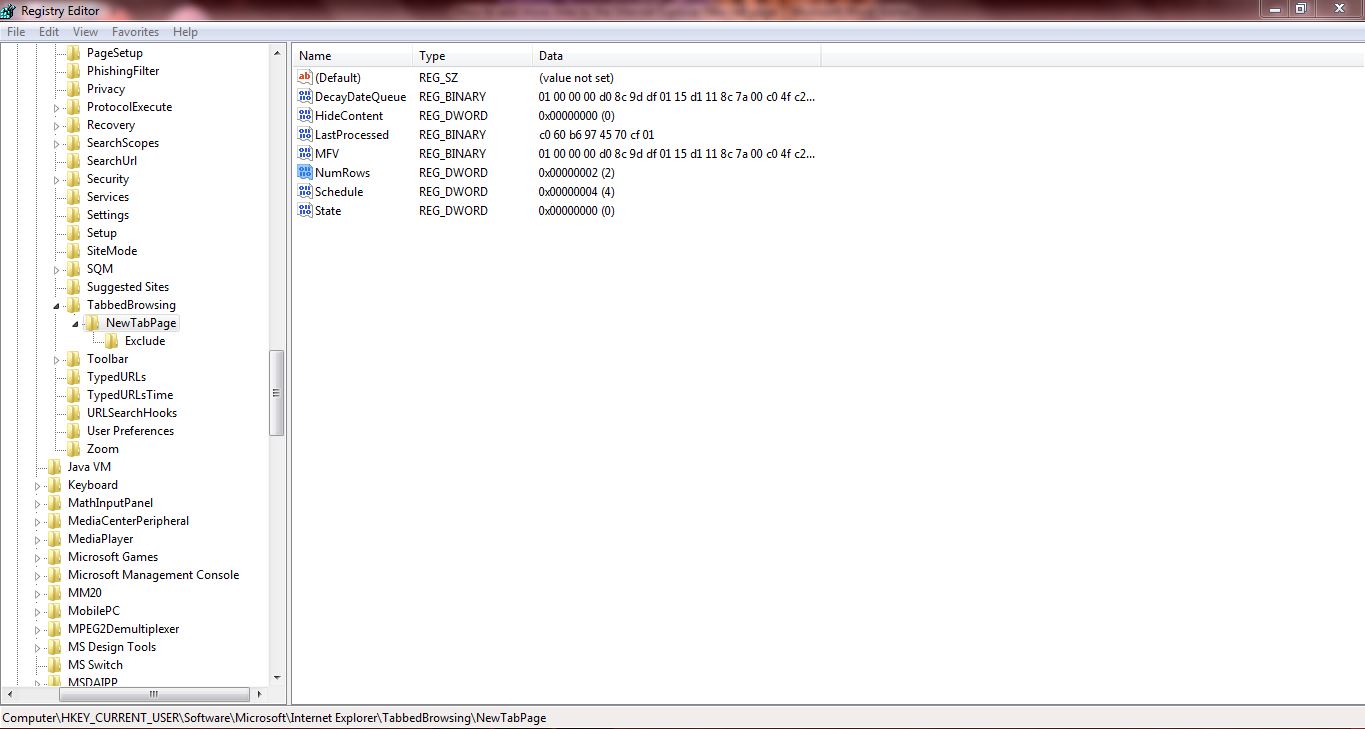Select the TypedURLsTime key

point(130,395)
